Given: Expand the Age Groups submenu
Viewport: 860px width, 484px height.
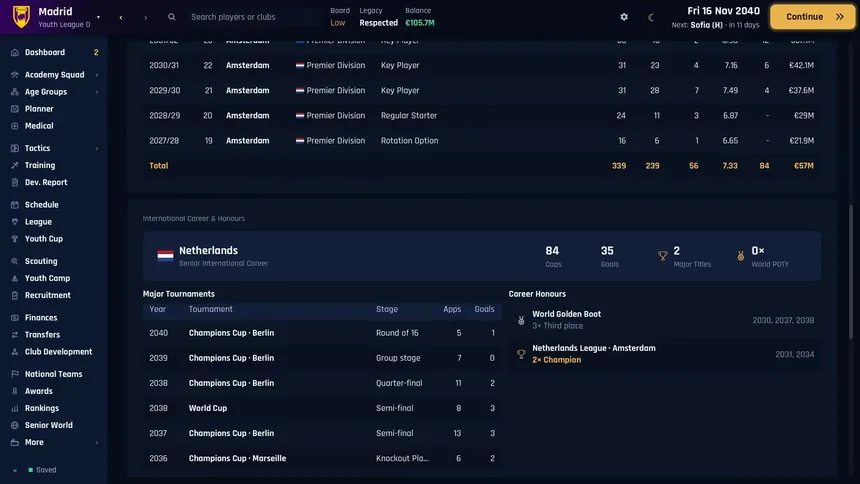Looking at the screenshot, I should click(x=97, y=92).
